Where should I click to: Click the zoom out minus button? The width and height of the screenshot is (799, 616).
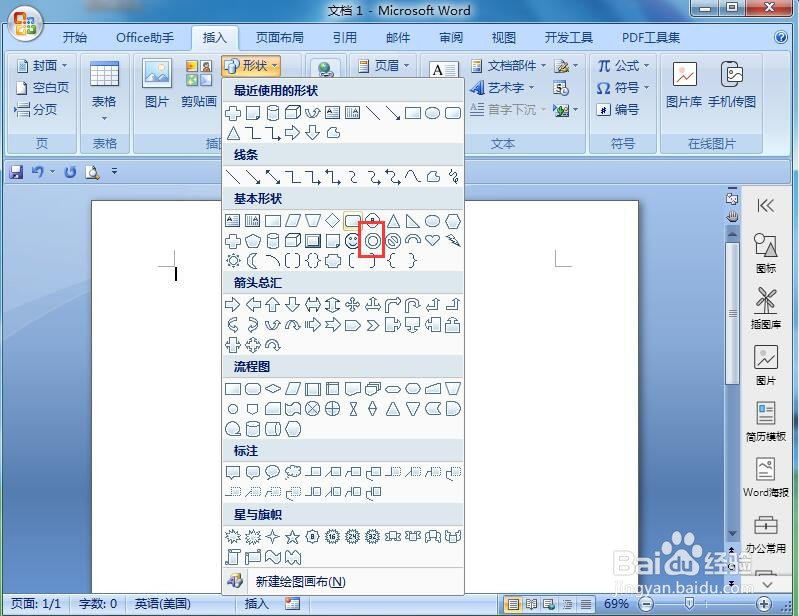pos(646,604)
